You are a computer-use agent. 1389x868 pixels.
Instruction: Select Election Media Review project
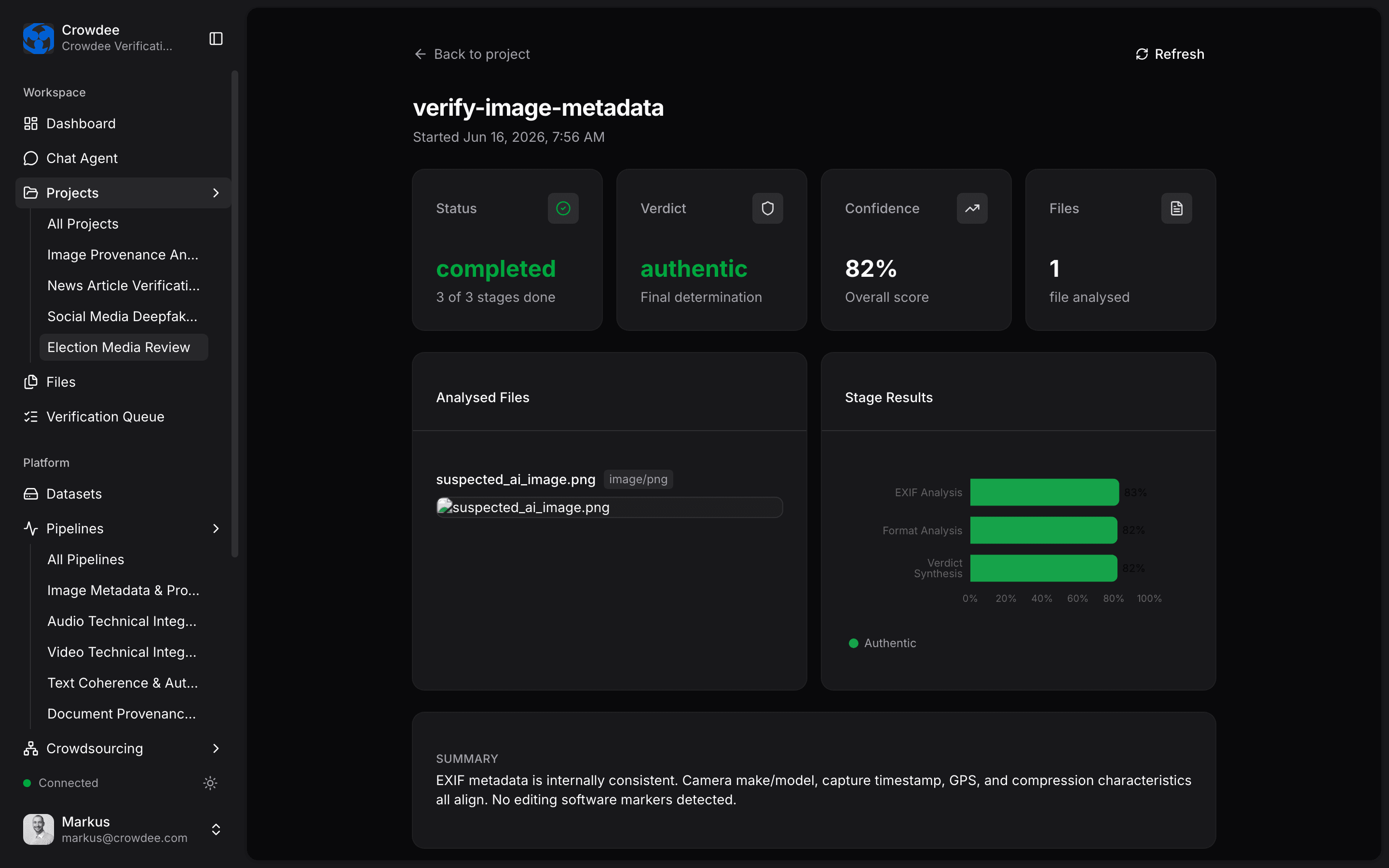pos(123,347)
